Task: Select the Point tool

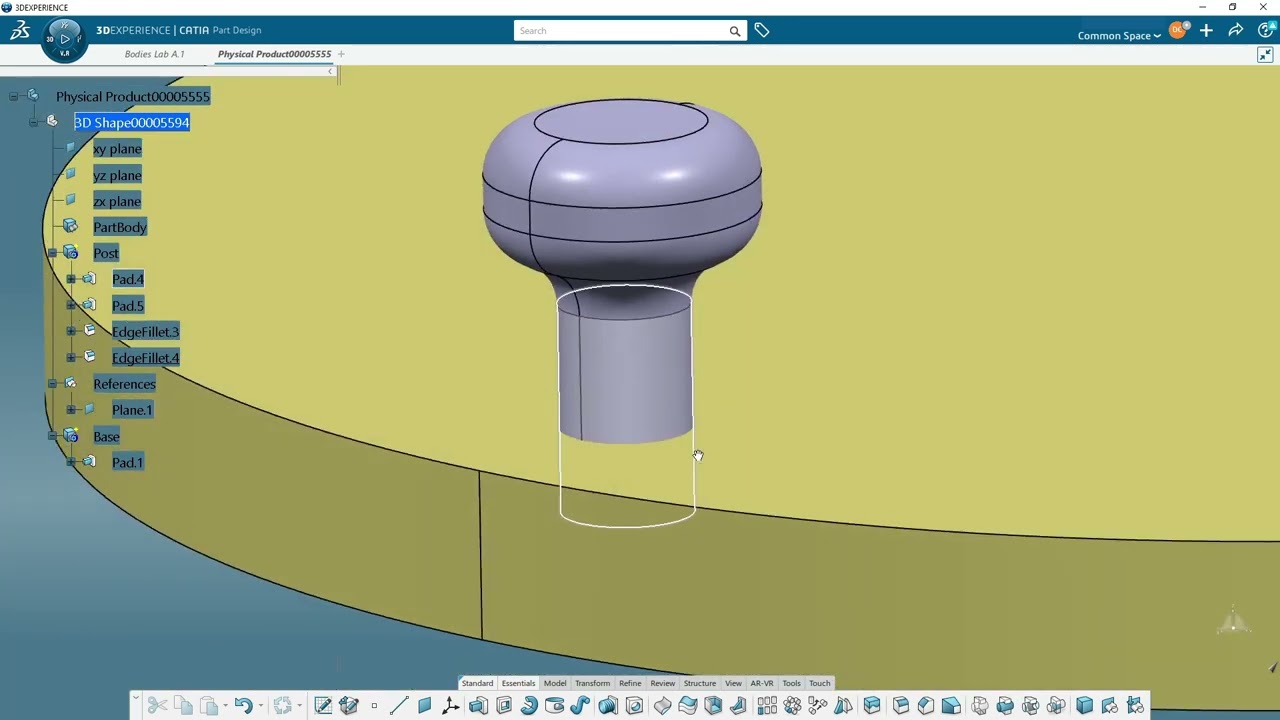Action: (x=374, y=706)
